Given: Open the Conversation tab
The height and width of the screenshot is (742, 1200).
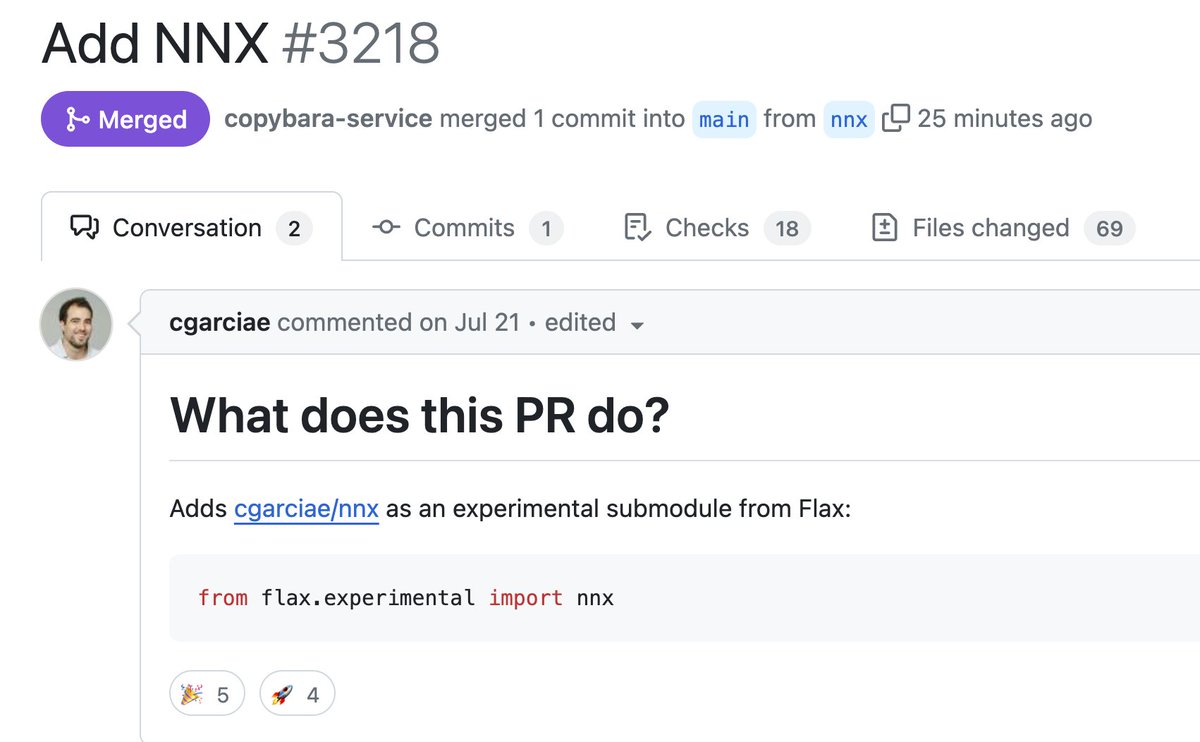Looking at the screenshot, I should click(x=191, y=228).
